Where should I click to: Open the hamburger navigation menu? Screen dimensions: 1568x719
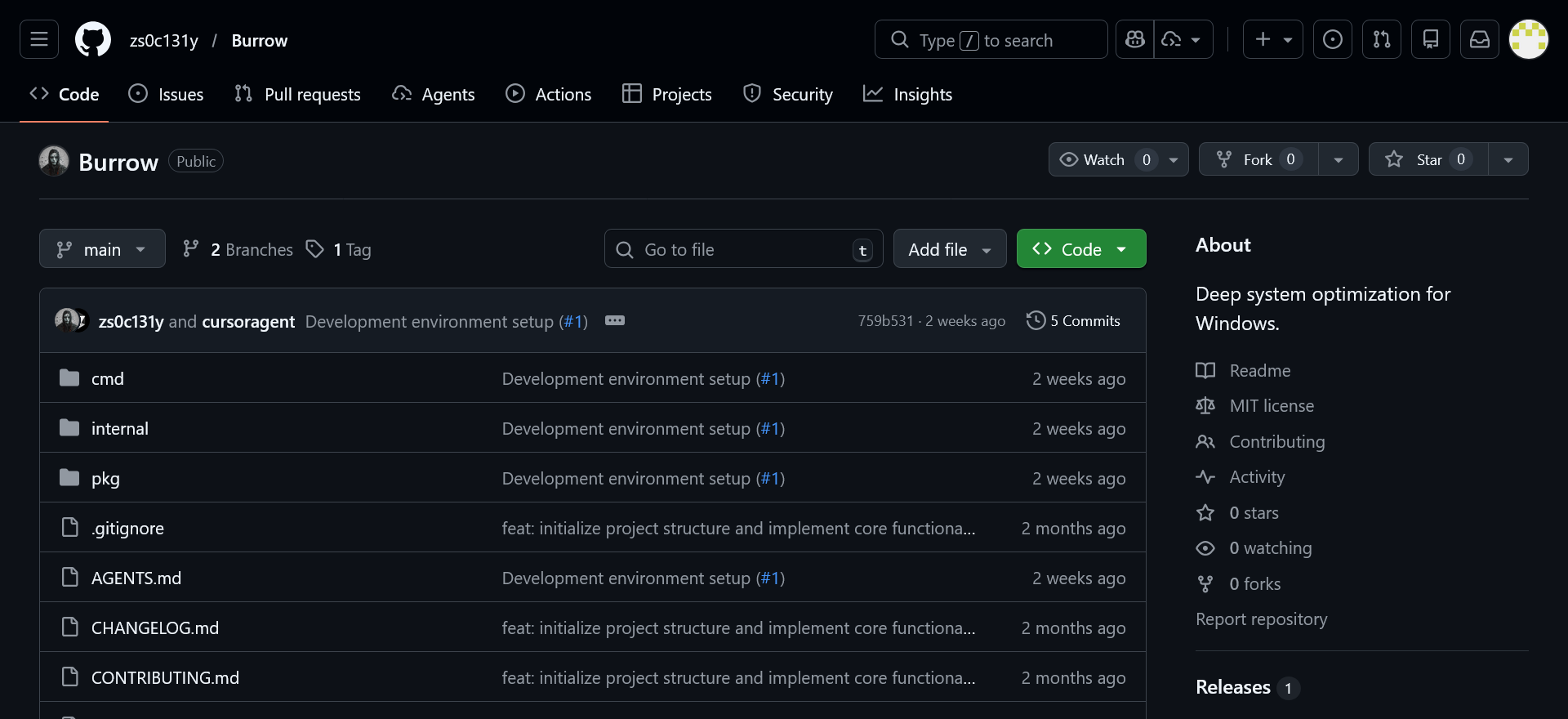tap(39, 39)
